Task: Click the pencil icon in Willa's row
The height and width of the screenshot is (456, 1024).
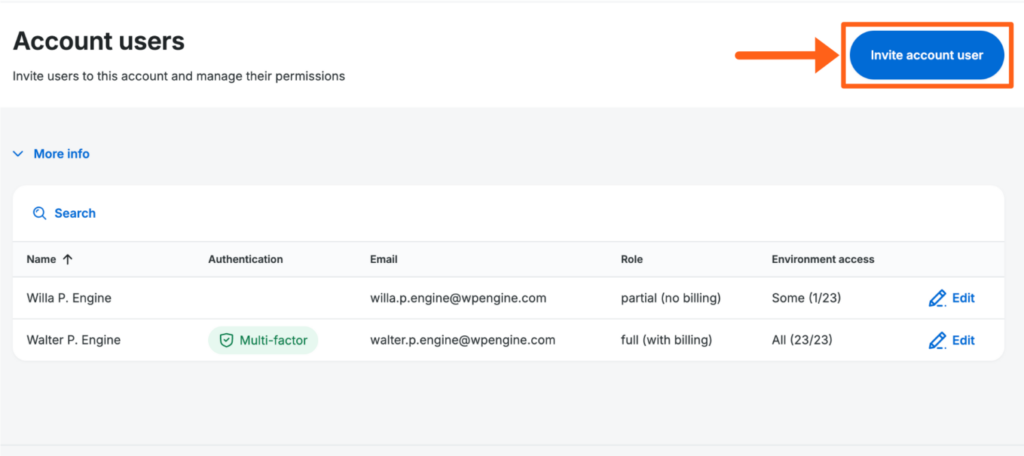Action: pos(937,299)
